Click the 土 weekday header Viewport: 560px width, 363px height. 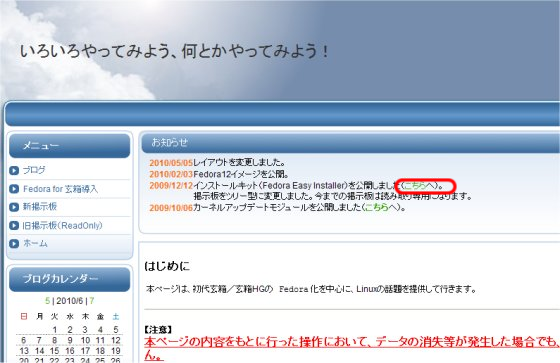116,317
